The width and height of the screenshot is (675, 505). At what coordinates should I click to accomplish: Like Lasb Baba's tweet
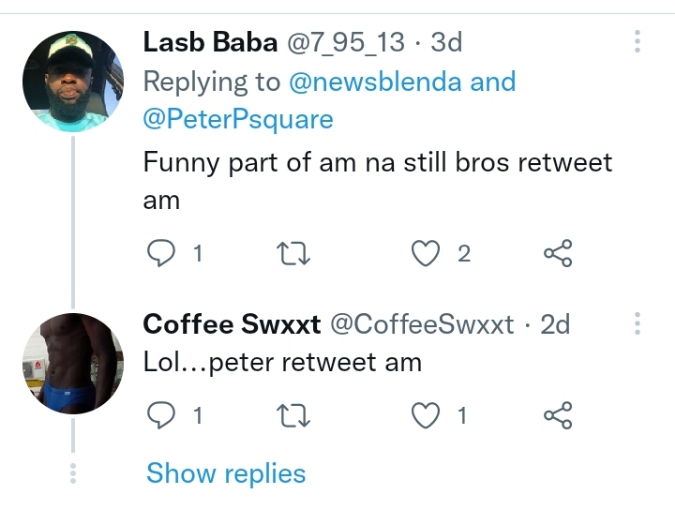[427, 254]
